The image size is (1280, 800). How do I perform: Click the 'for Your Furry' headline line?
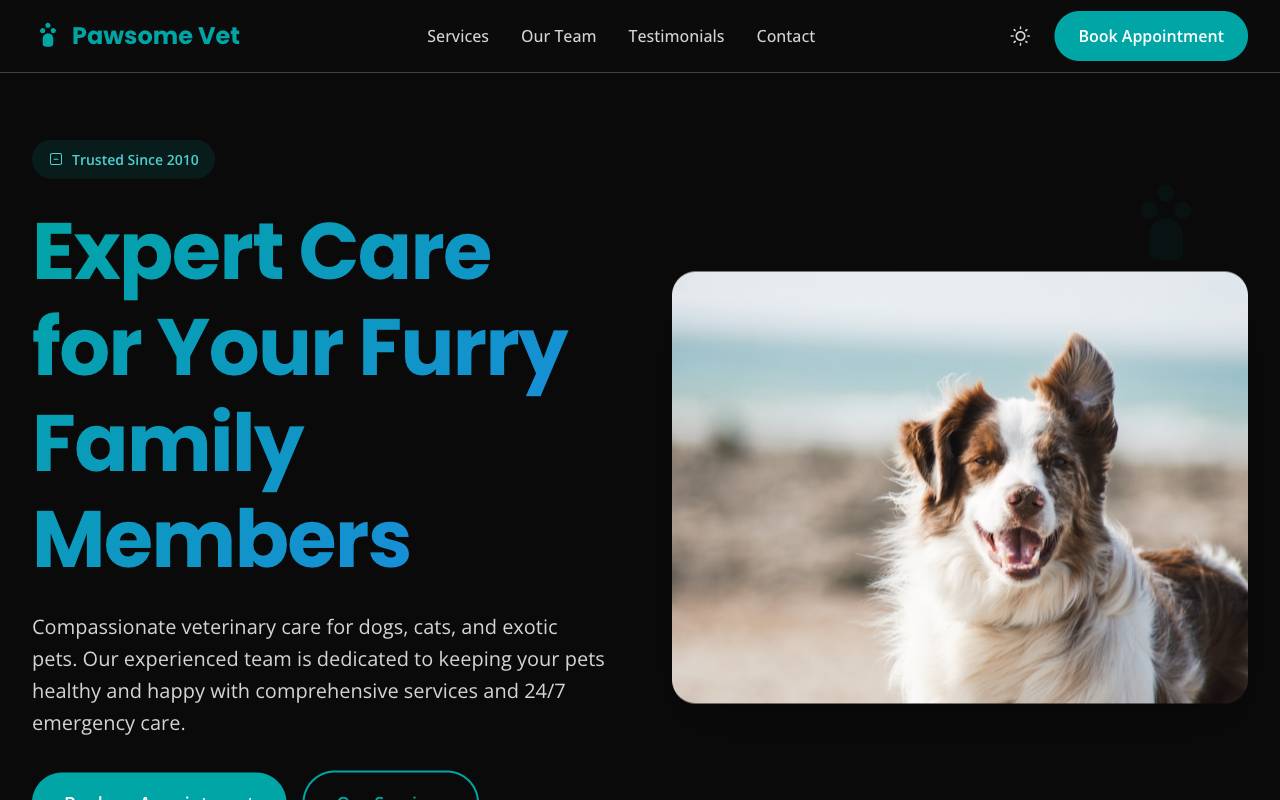point(300,348)
